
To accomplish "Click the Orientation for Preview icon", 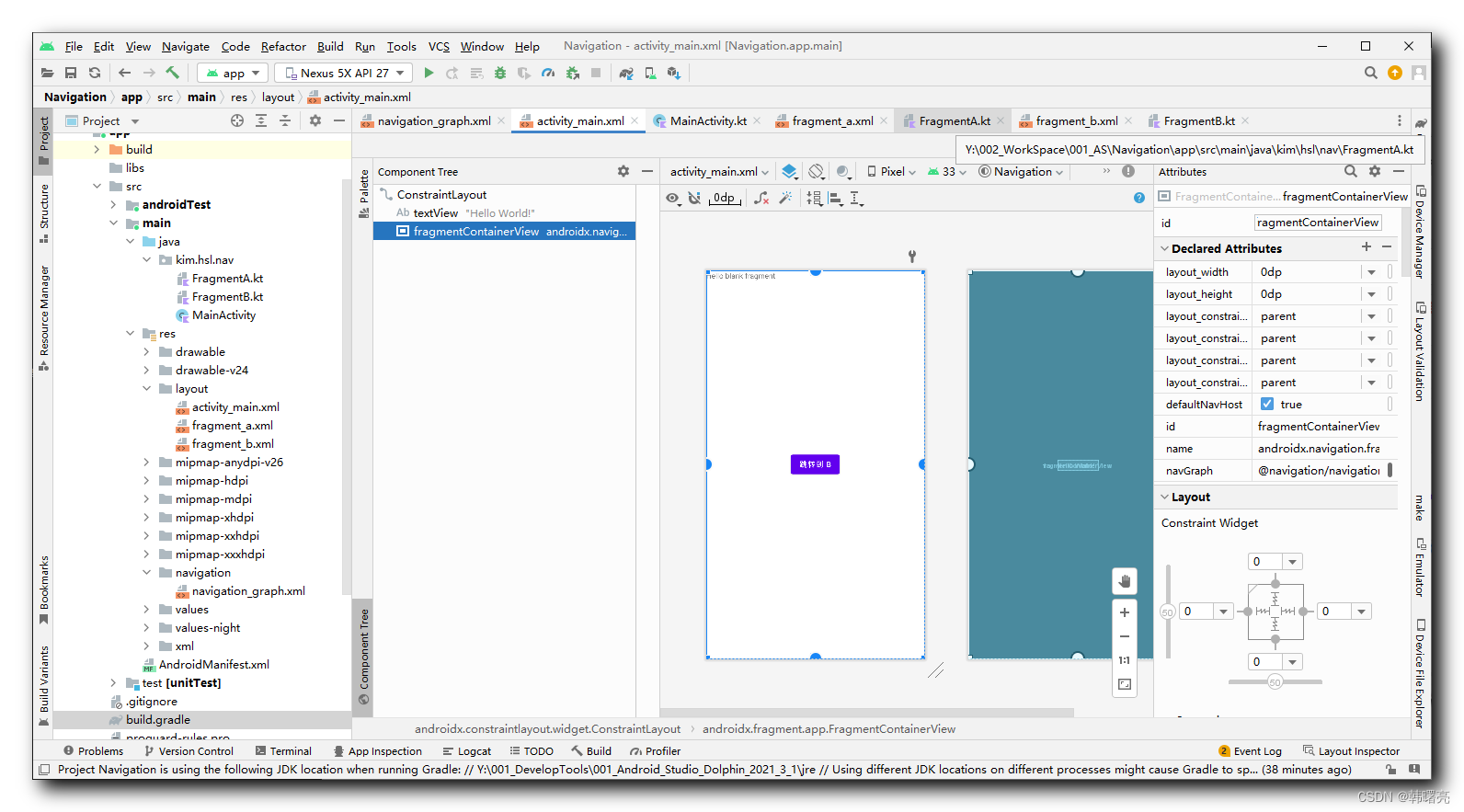I will point(816,171).
